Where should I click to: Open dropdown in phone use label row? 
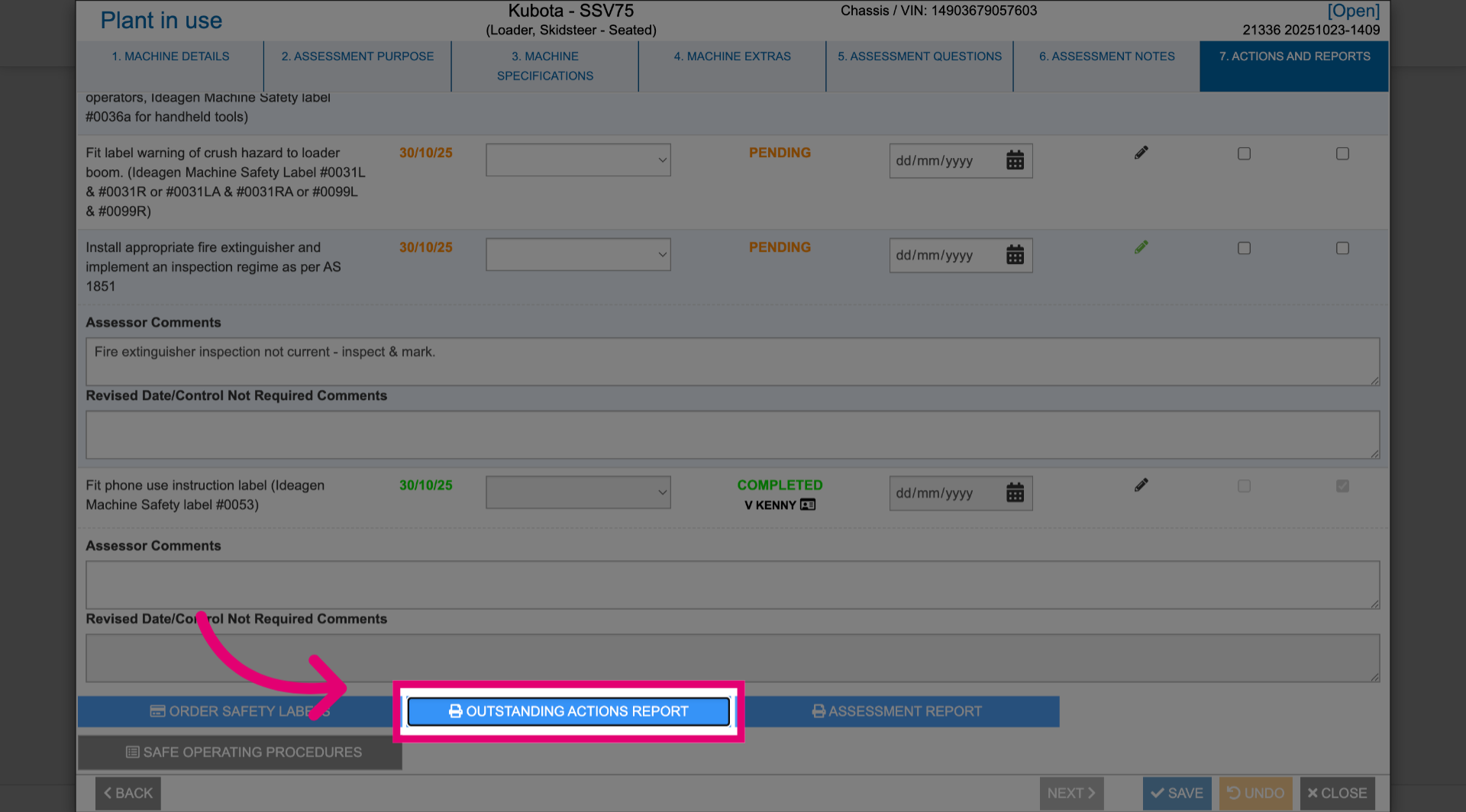pyautogui.click(x=578, y=493)
